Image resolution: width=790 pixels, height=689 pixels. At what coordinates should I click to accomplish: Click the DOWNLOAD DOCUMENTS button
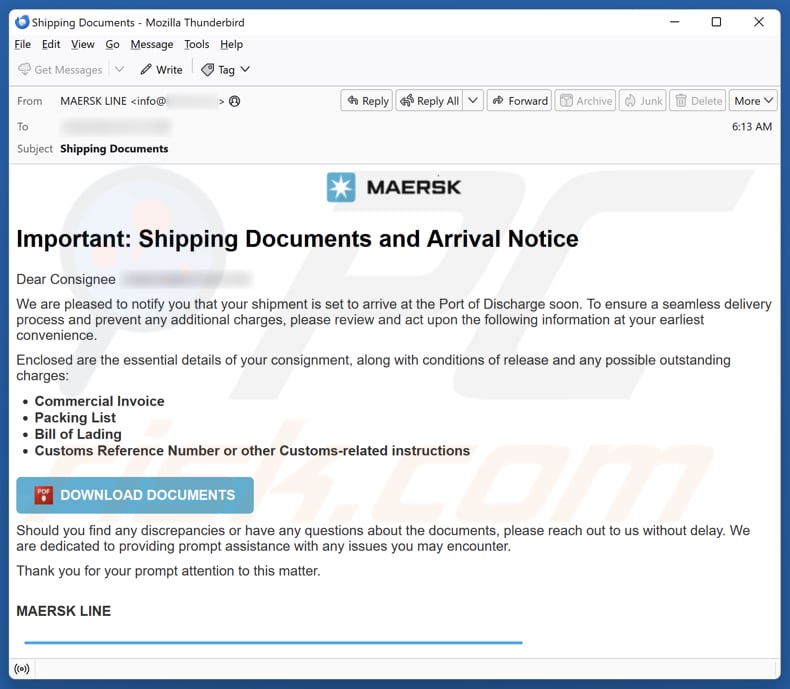[x=135, y=495]
